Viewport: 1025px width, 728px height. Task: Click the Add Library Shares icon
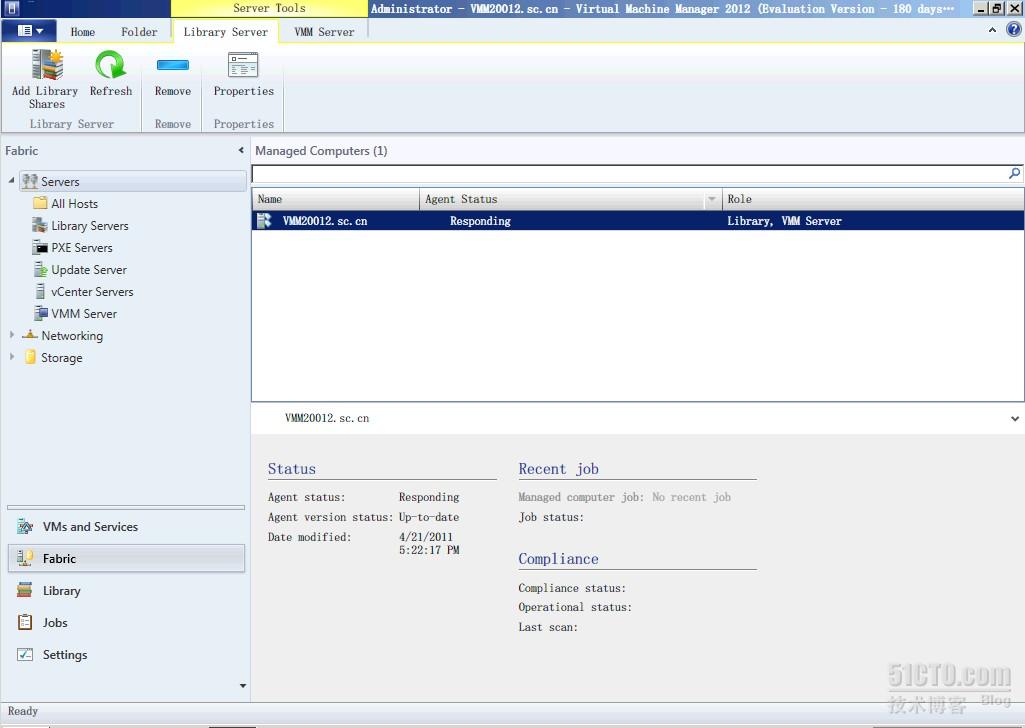[x=47, y=64]
